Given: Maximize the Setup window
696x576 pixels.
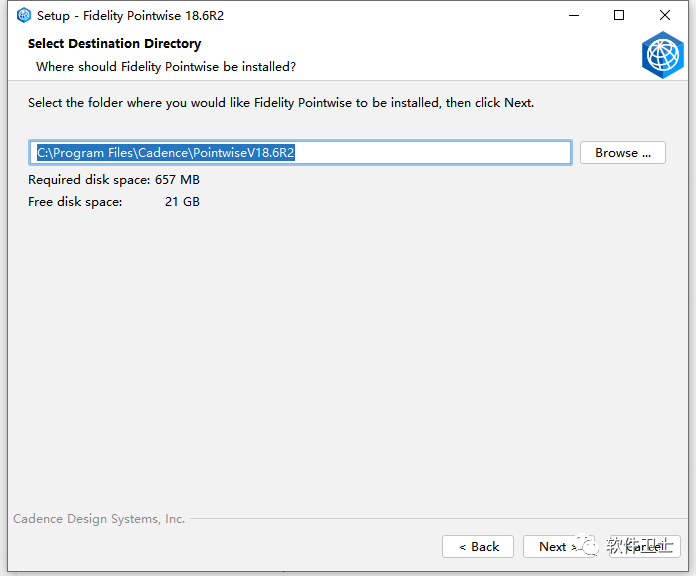Looking at the screenshot, I should click(x=619, y=16).
